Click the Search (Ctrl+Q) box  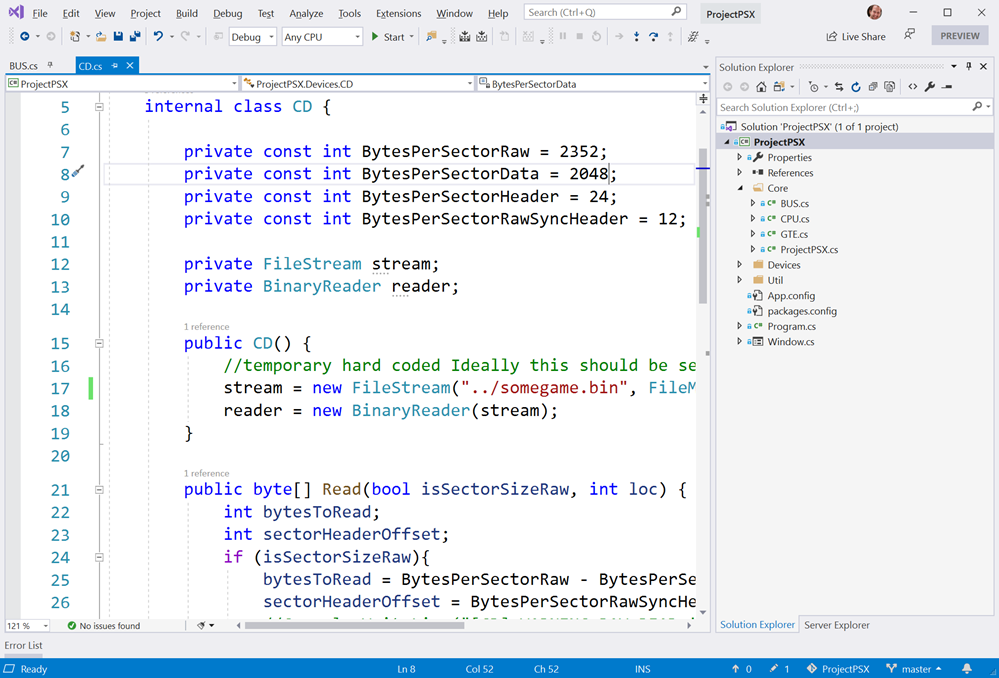(x=604, y=12)
